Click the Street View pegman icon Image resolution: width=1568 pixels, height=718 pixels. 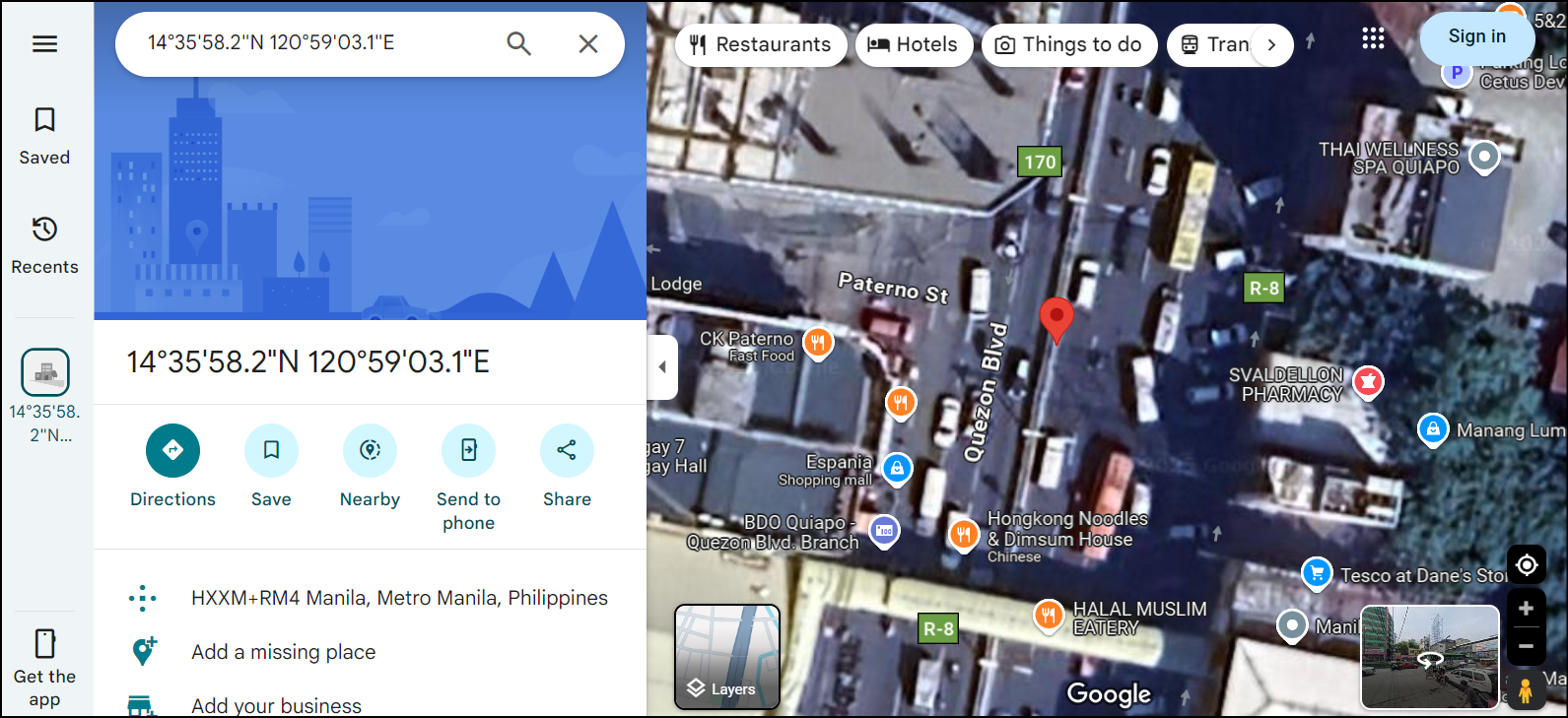tap(1526, 689)
